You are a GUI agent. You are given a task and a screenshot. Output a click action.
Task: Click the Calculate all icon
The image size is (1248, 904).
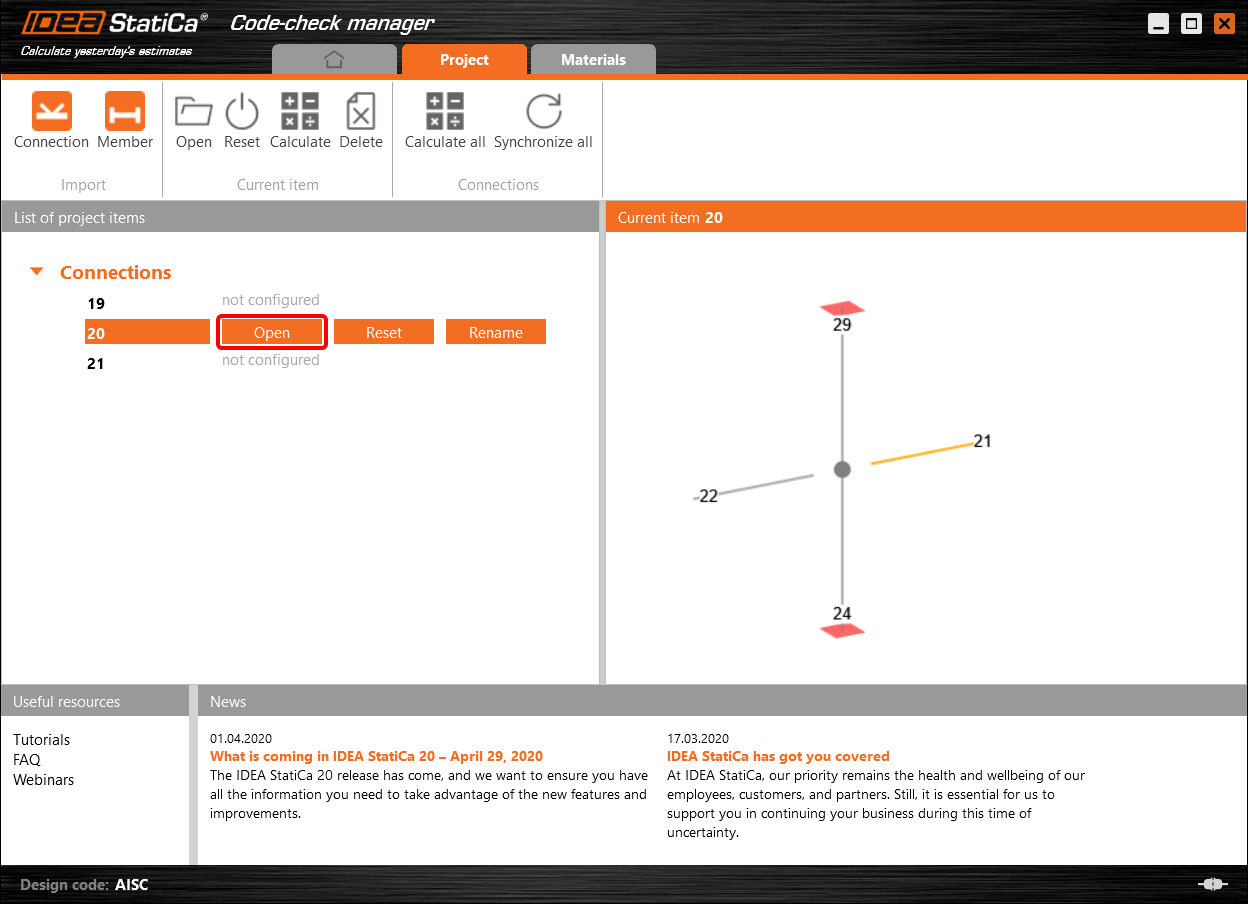click(445, 111)
